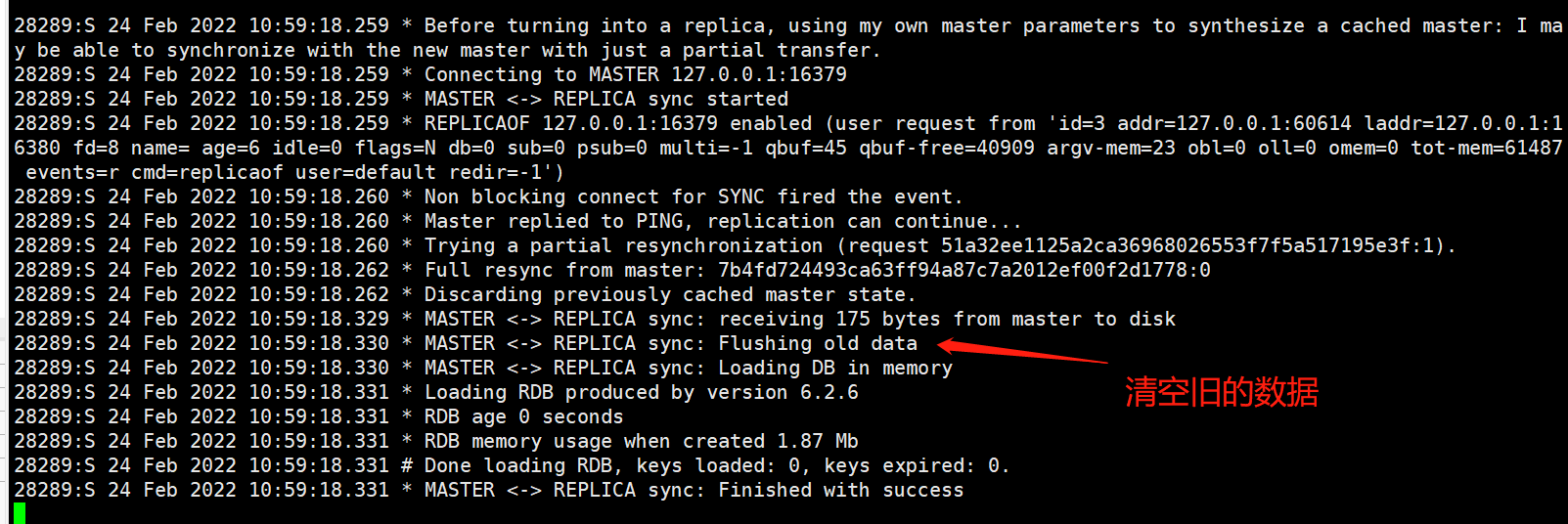Click the red Chinese annotation text
Viewport: 1568px width, 524px height.
pyautogui.click(x=1221, y=393)
